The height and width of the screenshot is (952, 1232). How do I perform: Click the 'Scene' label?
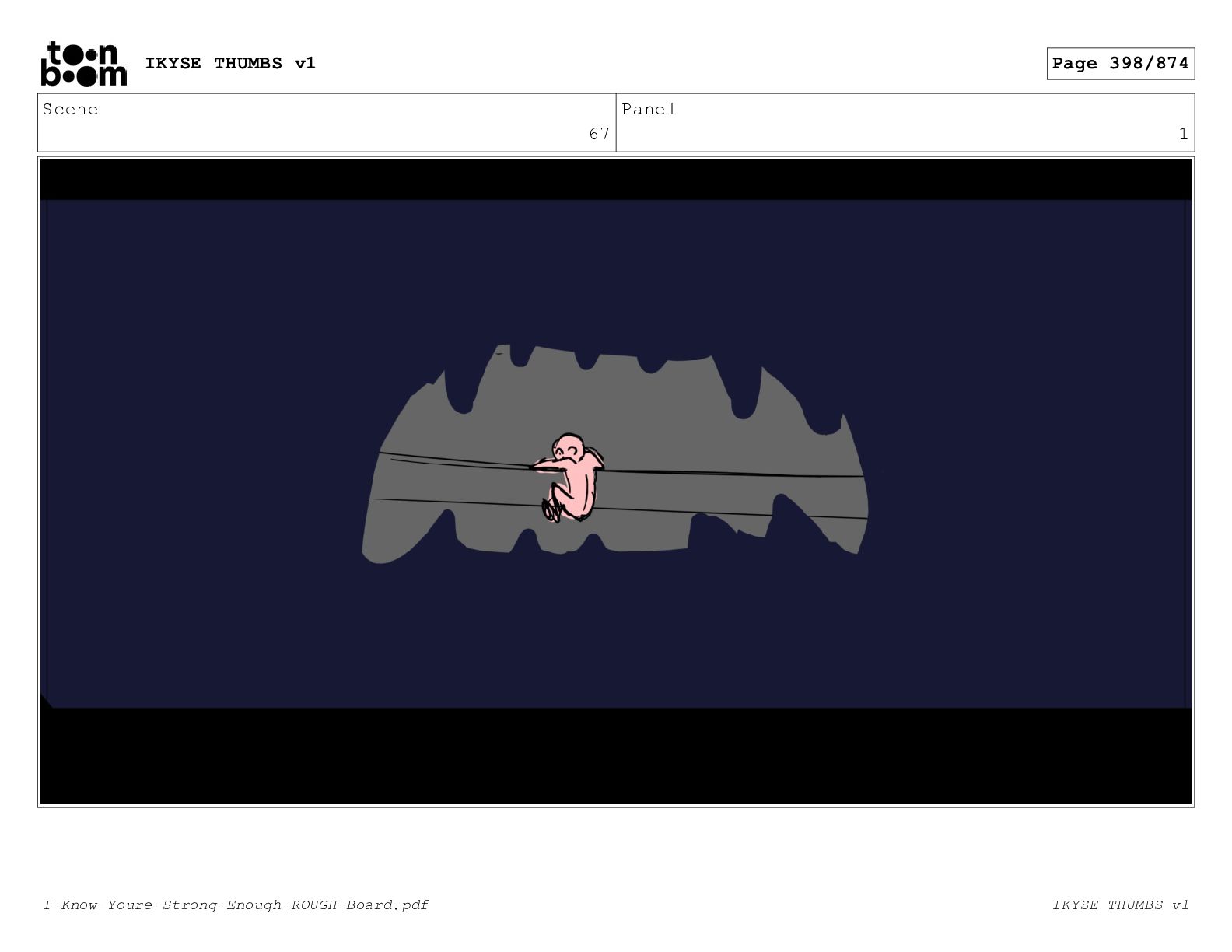(x=71, y=110)
